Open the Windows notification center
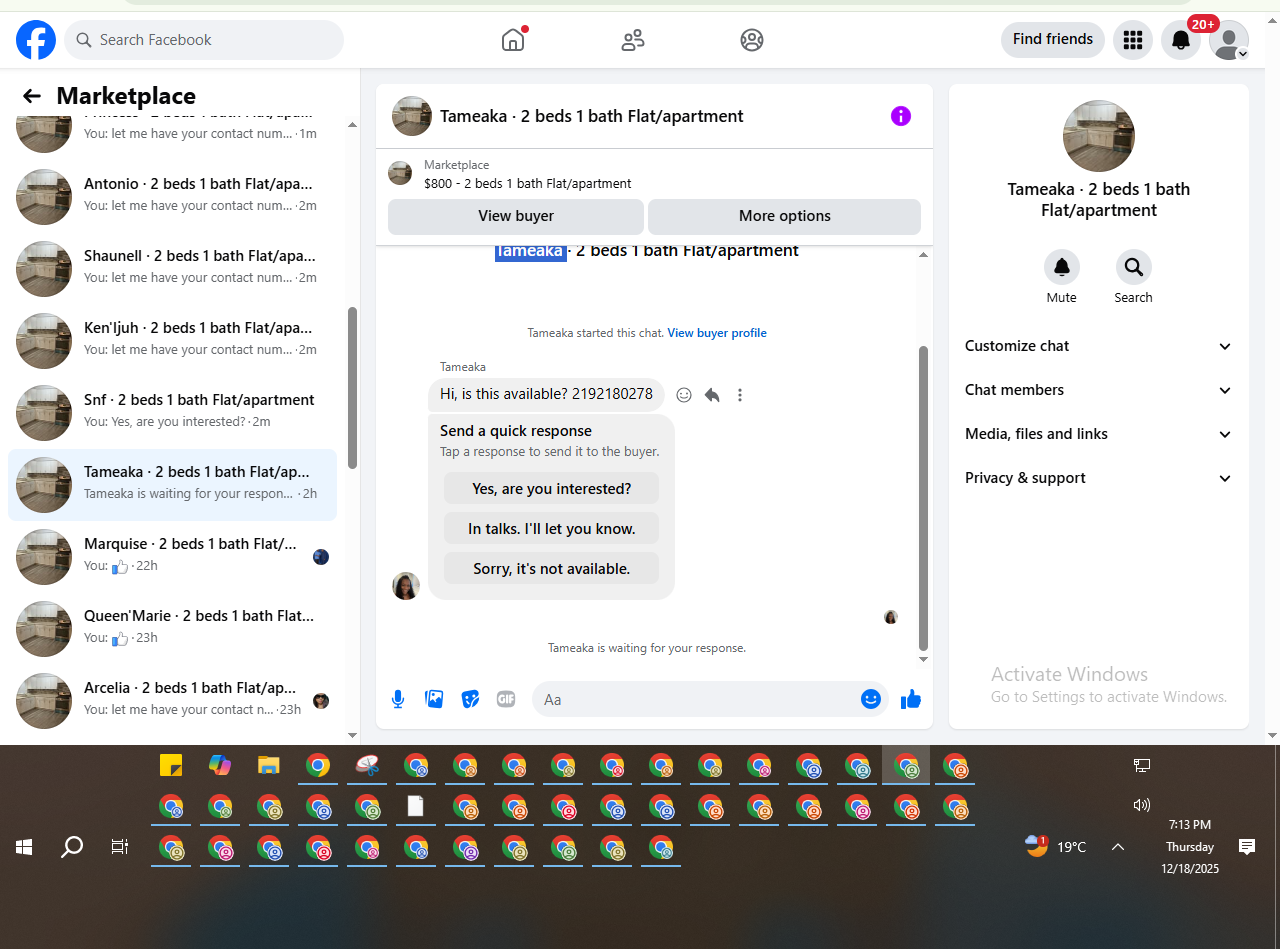Screen dimensions: 1280x949 coord(1247,847)
